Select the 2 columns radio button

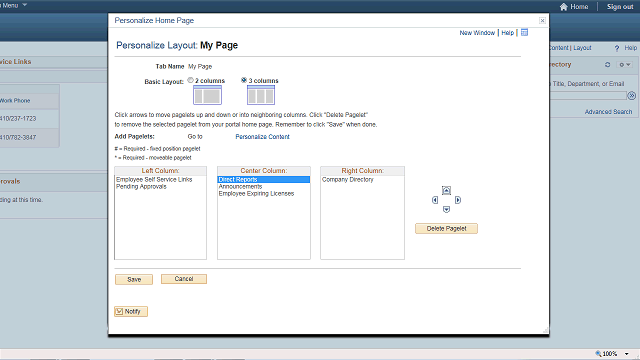pyautogui.click(x=191, y=80)
